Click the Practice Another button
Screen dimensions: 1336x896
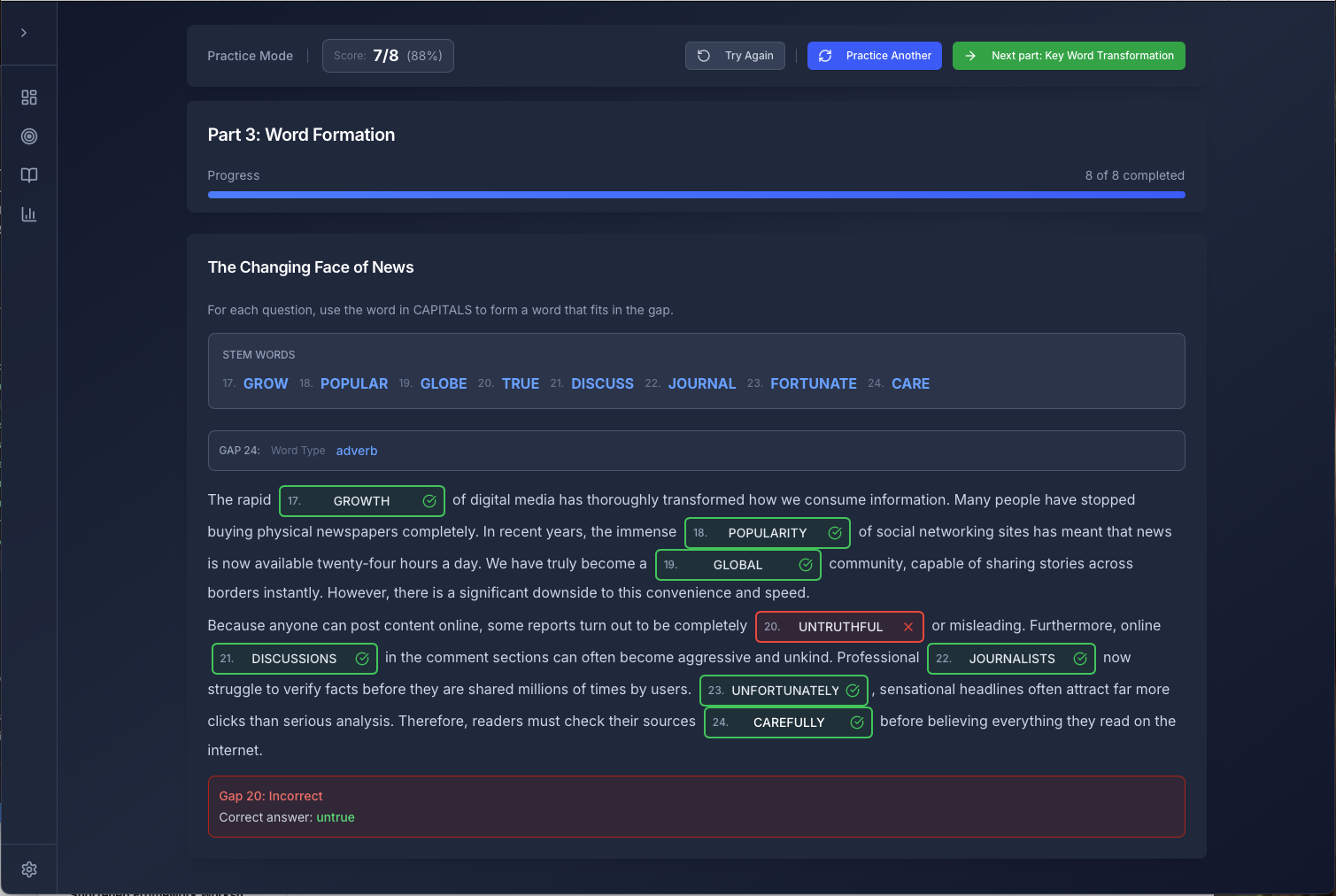pos(875,56)
